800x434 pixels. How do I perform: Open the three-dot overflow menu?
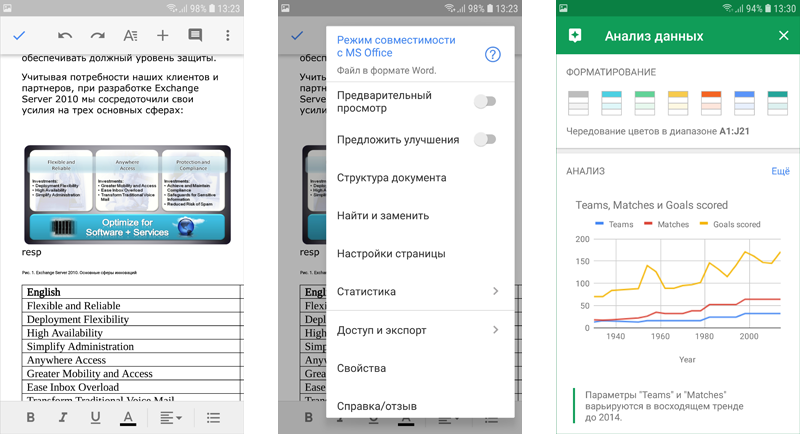point(228,35)
